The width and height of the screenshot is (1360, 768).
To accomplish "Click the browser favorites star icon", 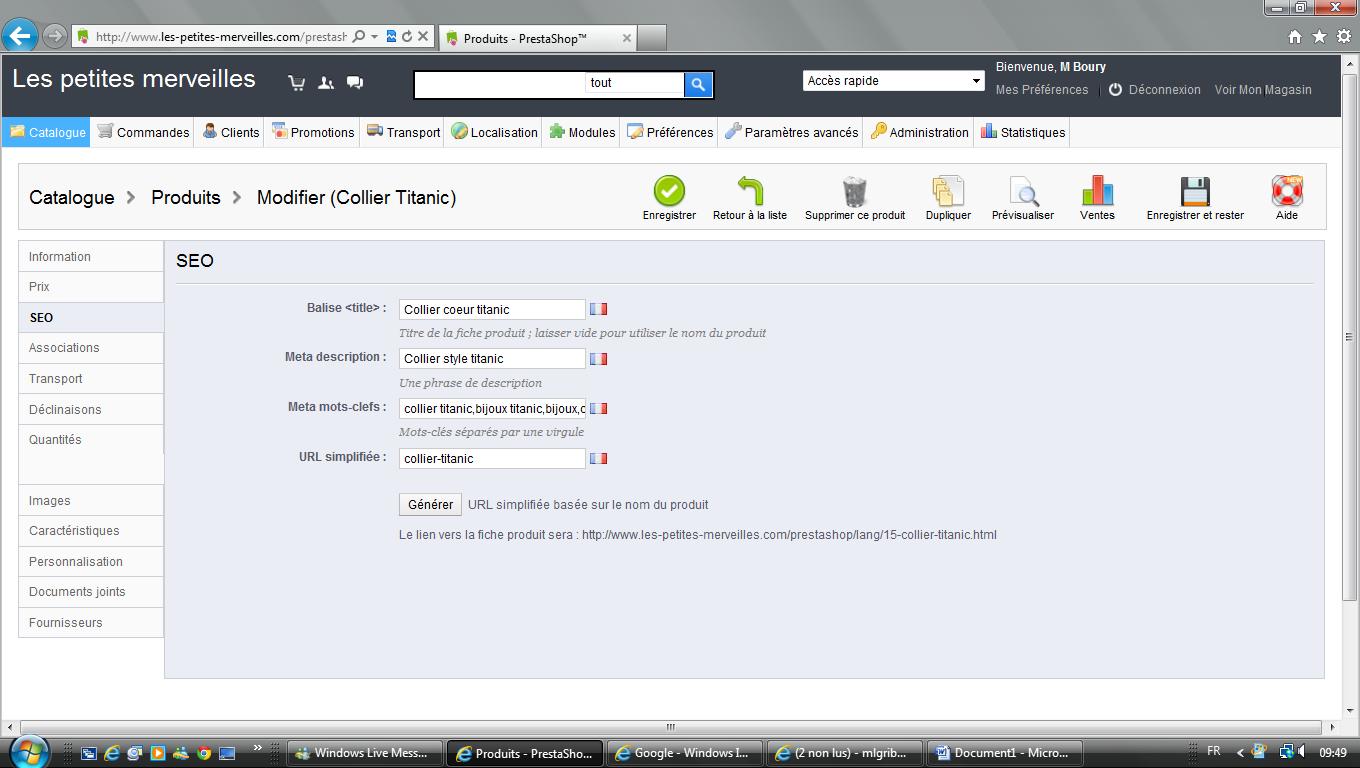I will pyautogui.click(x=1319, y=37).
